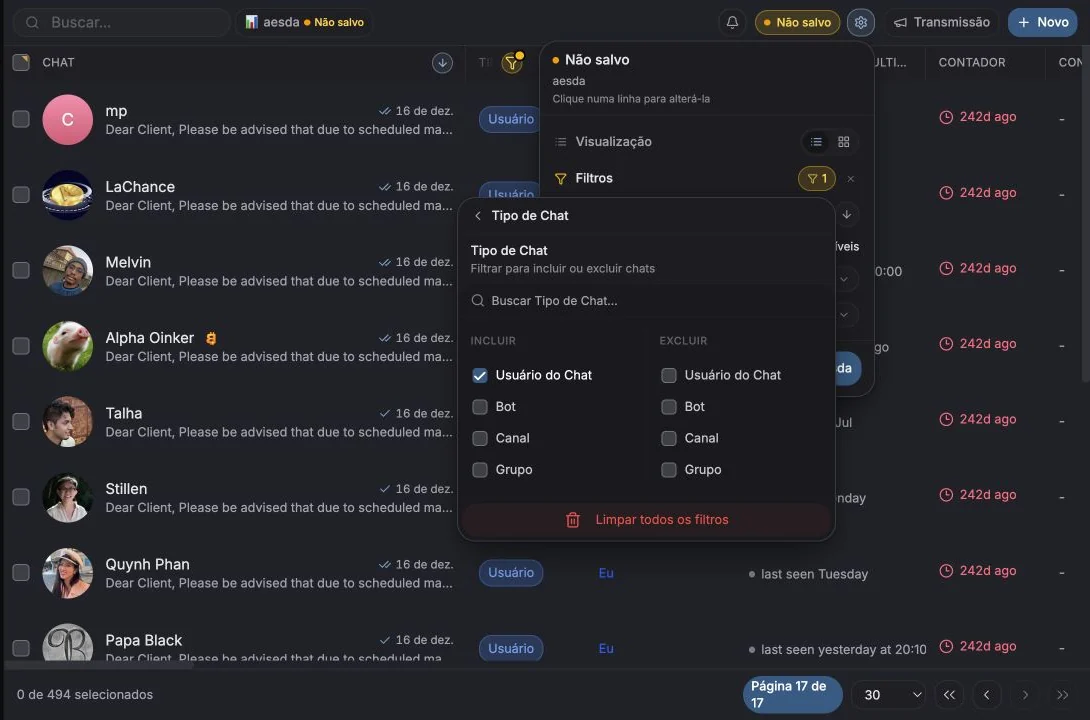
Task: Click the clock icon in mp row
Action: (x=946, y=117)
